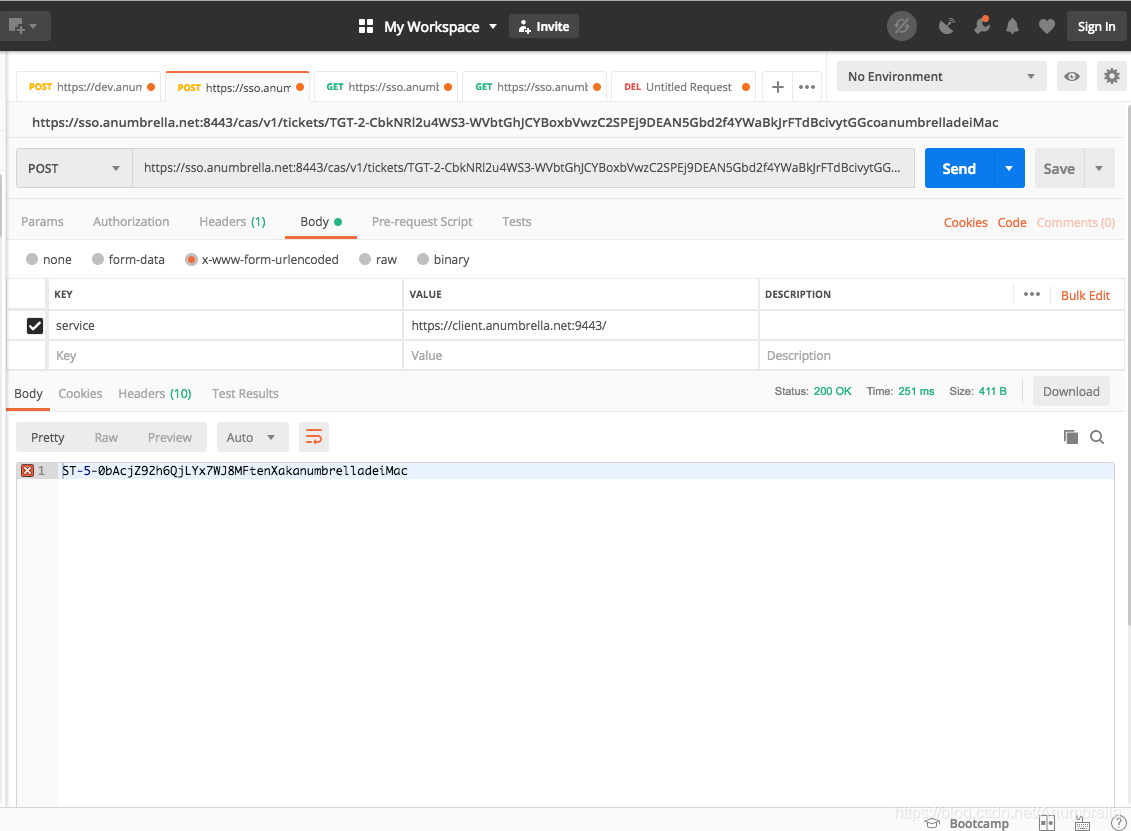The width and height of the screenshot is (1131, 831).
Task: Send the POST request
Action: point(959,168)
